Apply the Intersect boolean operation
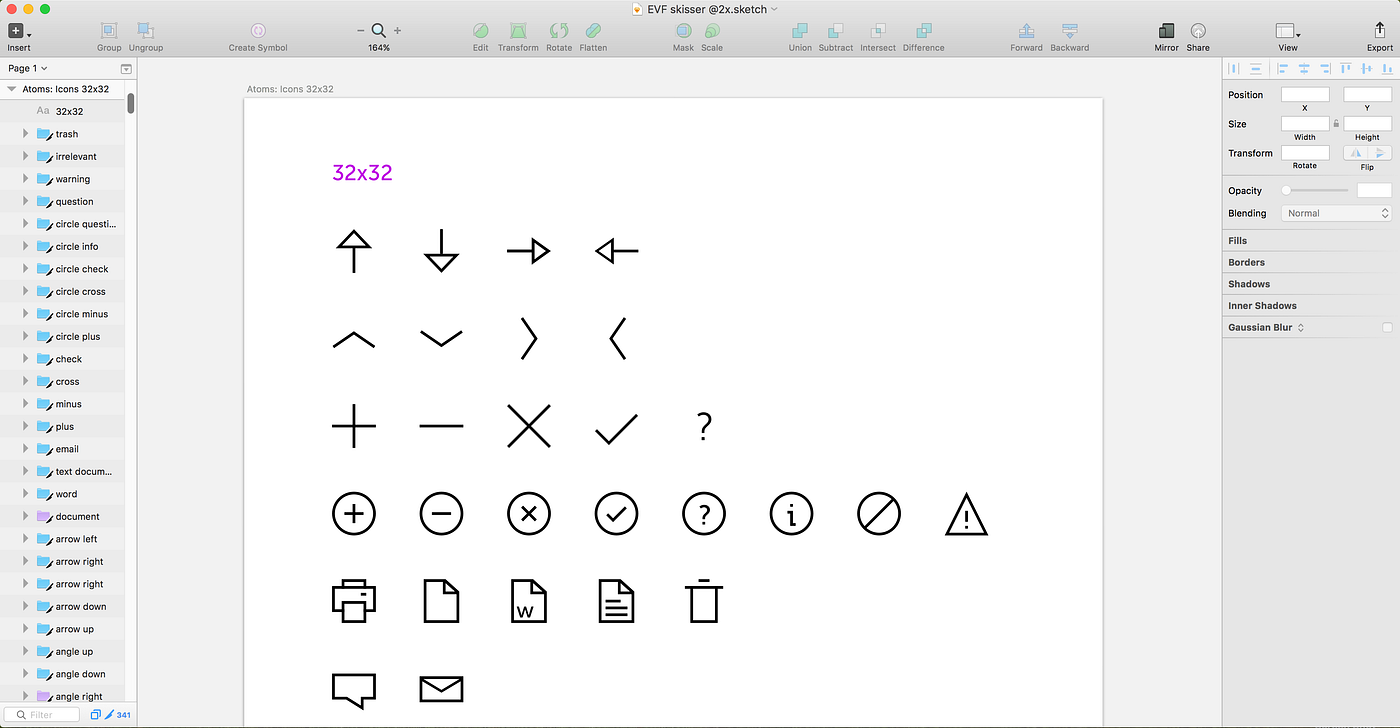Image resolution: width=1400 pixels, height=728 pixels. click(878, 31)
